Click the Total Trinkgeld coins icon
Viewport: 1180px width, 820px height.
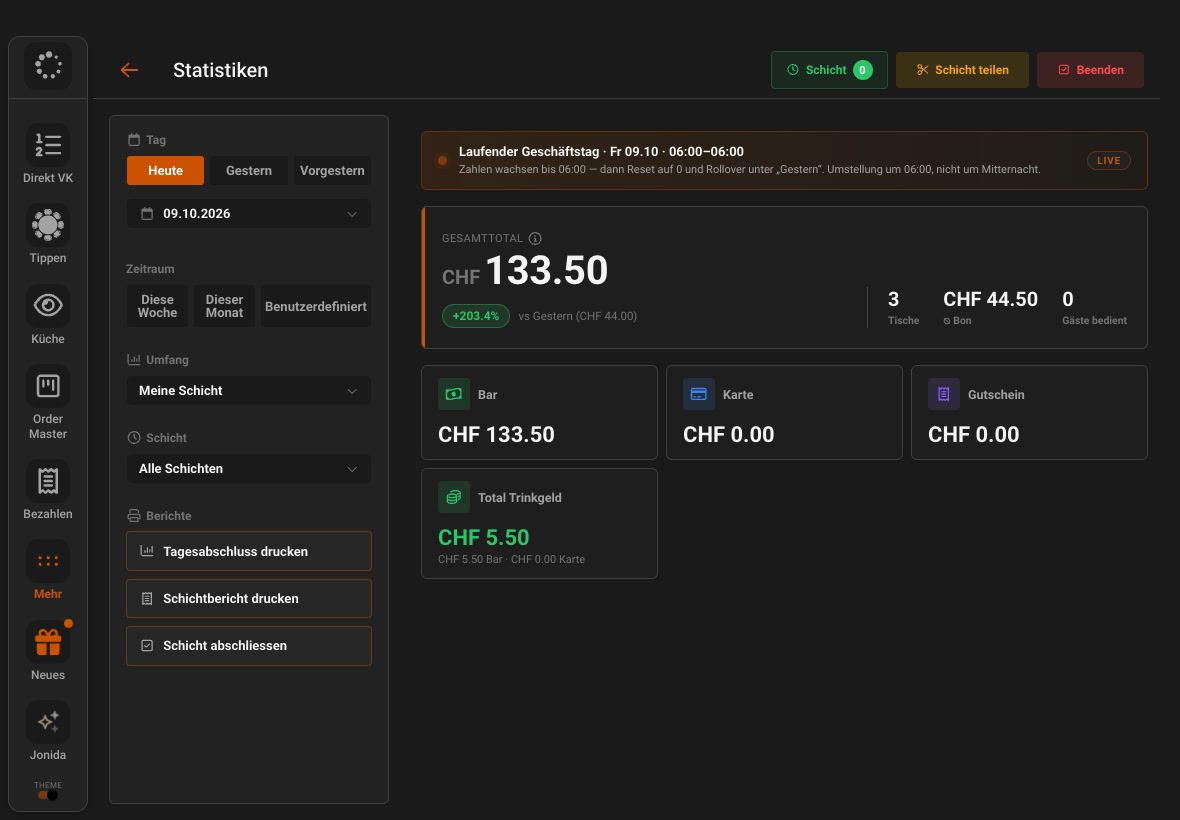click(x=454, y=497)
